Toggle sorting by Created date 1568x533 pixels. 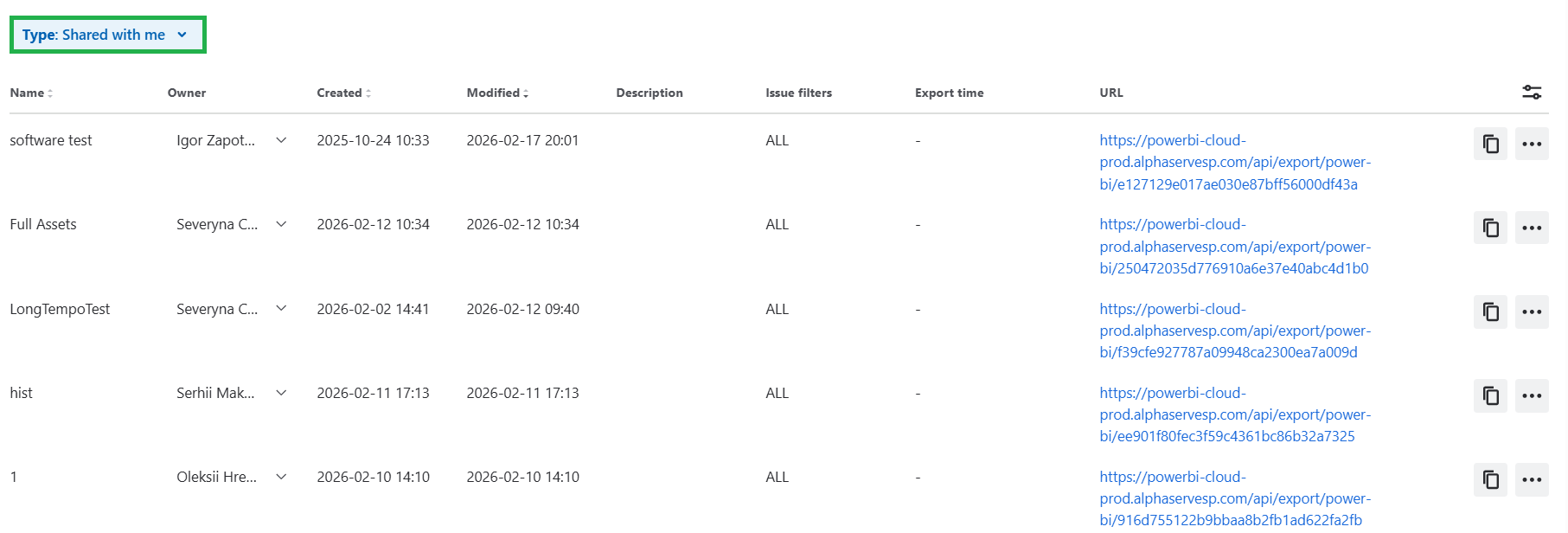coord(370,93)
